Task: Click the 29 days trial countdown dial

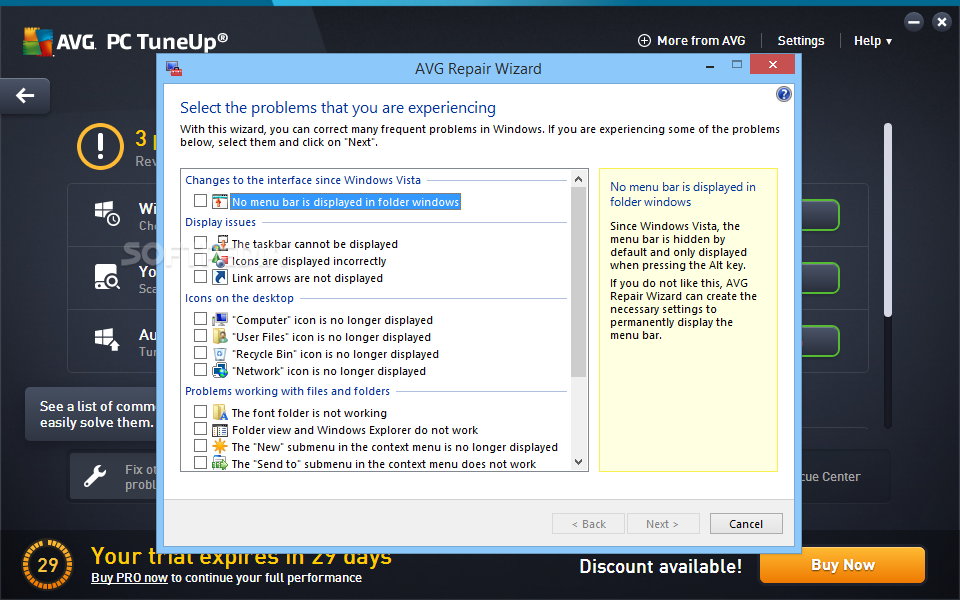Action: pyautogui.click(x=48, y=564)
